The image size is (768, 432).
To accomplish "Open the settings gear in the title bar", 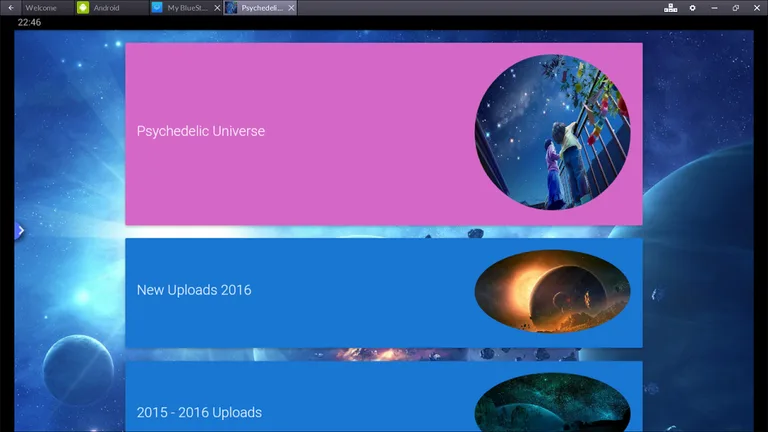I will [x=693, y=8].
